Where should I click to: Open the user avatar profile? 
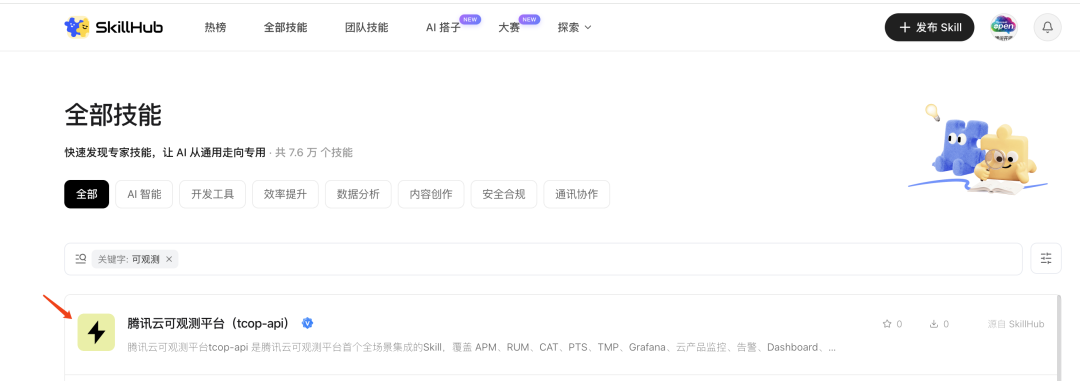(1004, 28)
